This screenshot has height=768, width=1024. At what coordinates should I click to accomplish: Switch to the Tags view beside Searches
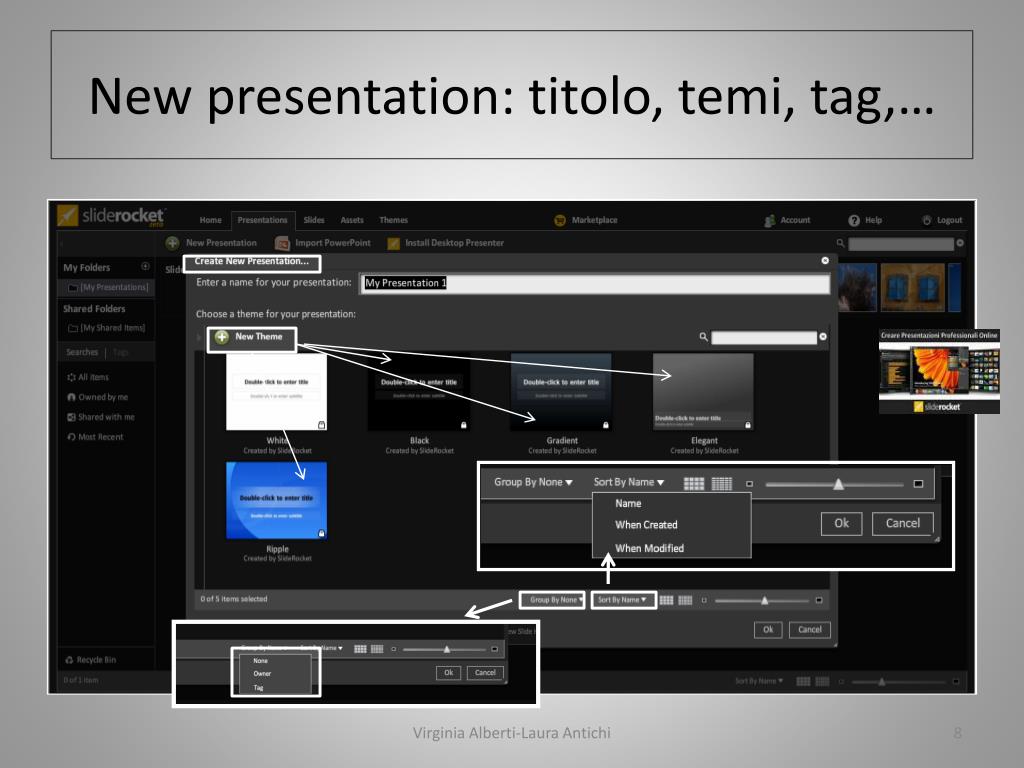click(x=120, y=353)
